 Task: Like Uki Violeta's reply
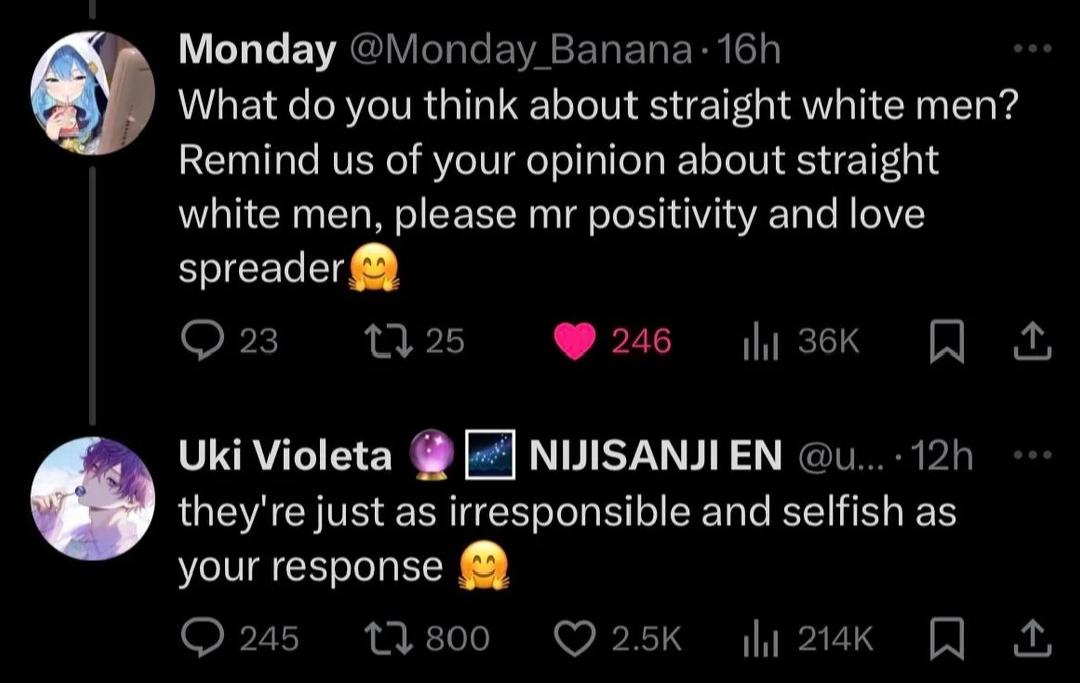(574, 637)
